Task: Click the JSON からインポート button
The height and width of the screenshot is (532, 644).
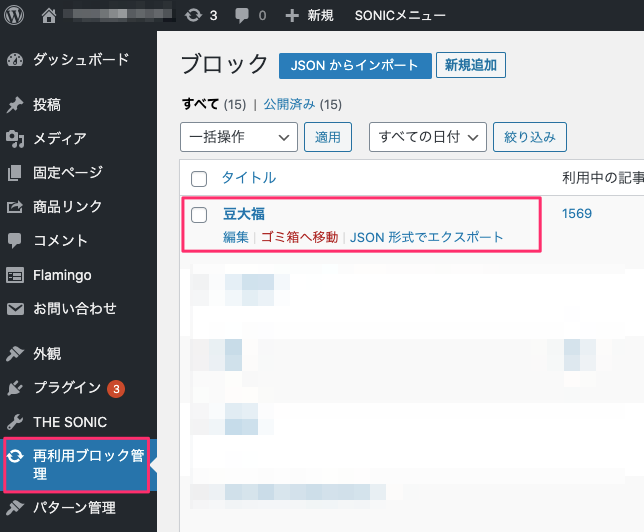Action: (x=355, y=65)
